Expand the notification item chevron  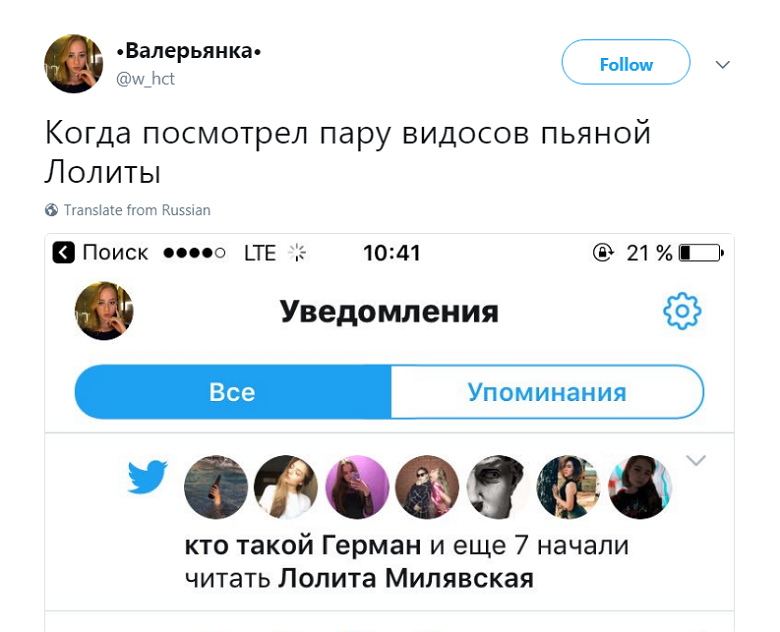point(696,460)
